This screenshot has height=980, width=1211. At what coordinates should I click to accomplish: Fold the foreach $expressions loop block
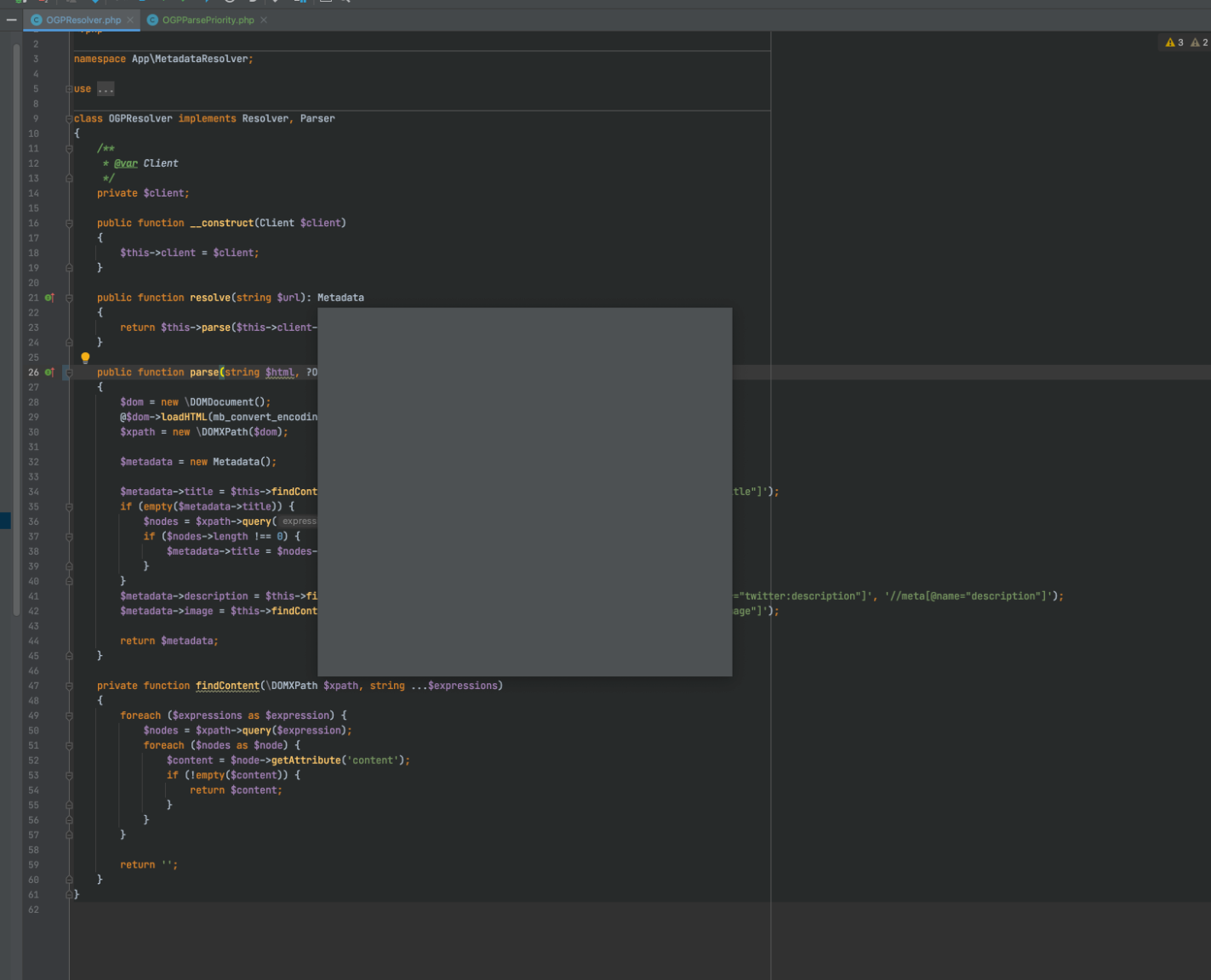point(69,716)
